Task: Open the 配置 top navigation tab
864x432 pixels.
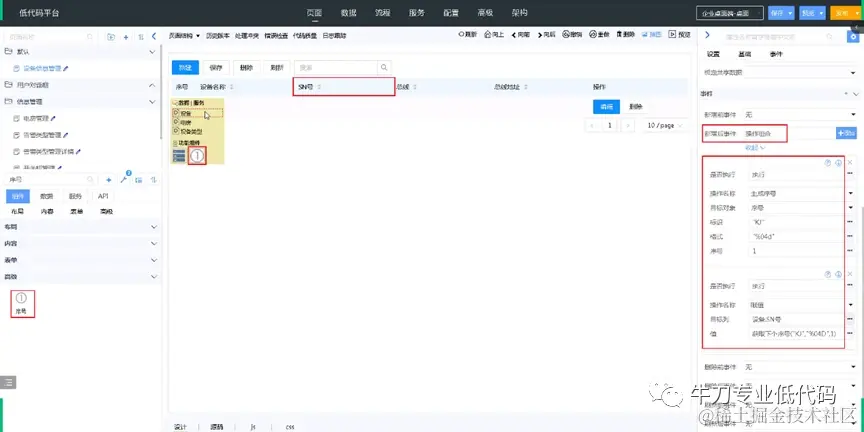Action: (451, 13)
